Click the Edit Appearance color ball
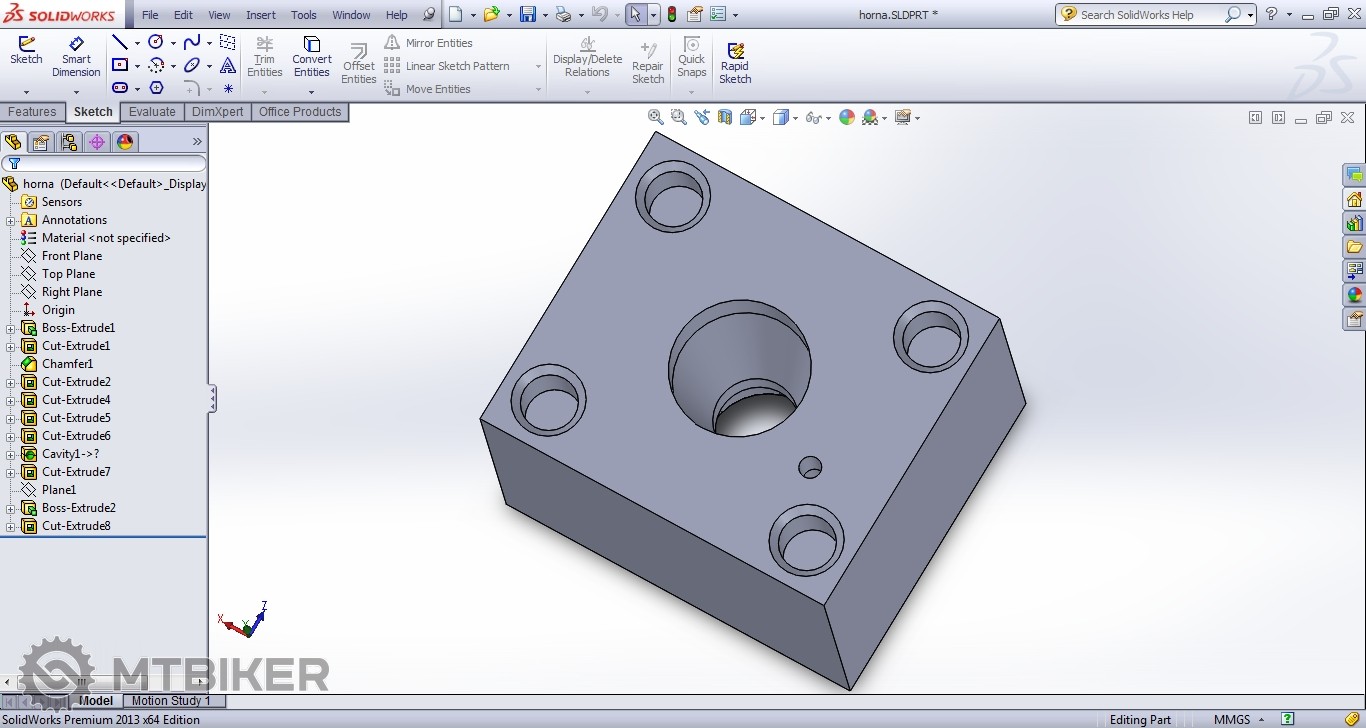This screenshot has width=1366, height=728. 847,117
